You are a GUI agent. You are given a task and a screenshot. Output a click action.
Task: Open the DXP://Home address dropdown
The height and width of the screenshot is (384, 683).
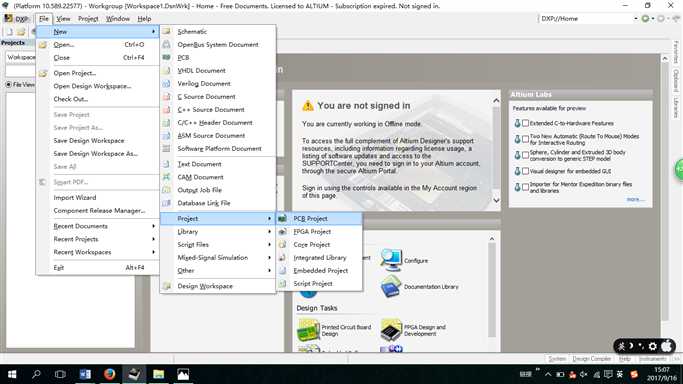coord(636,19)
